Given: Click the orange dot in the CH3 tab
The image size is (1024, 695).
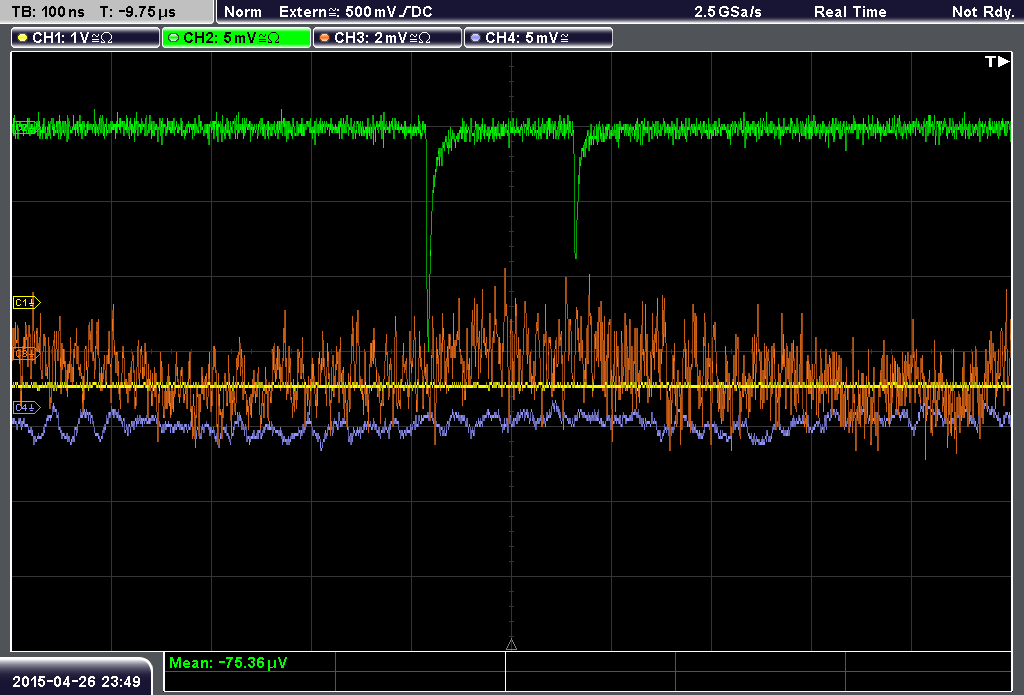Looking at the screenshot, I should pyautogui.click(x=325, y=38).
